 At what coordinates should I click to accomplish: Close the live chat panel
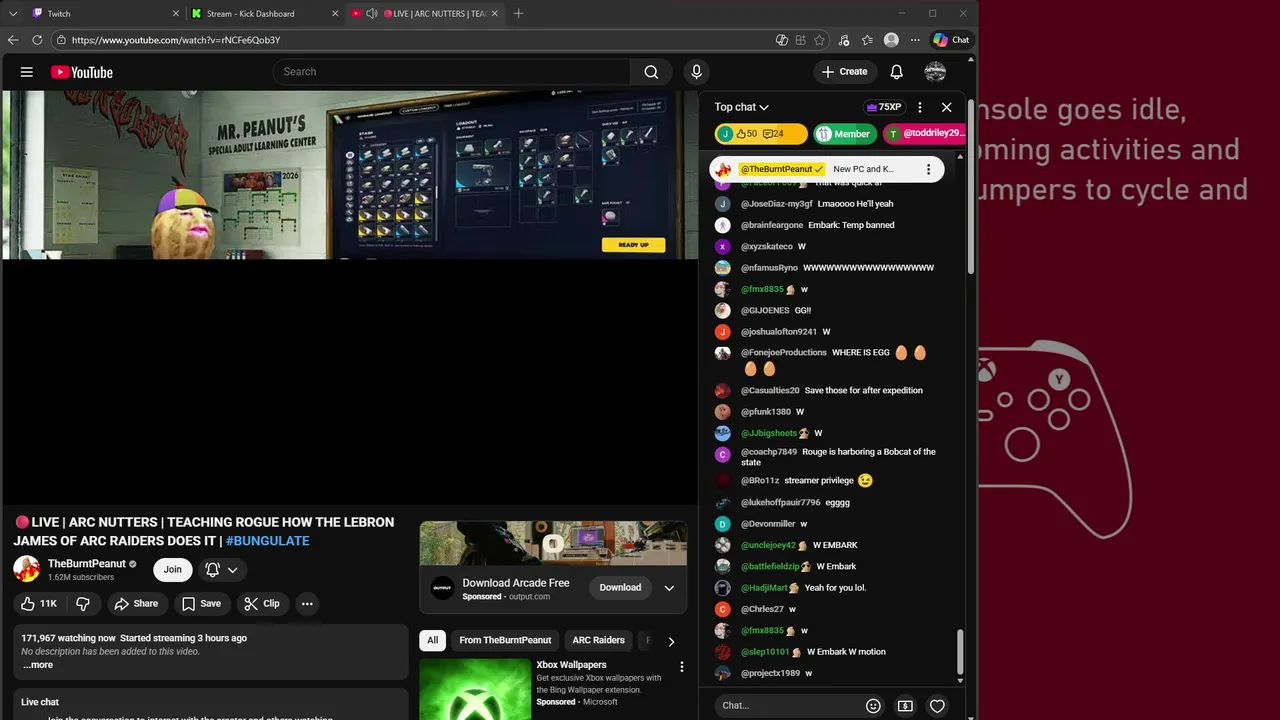click(x=947, y=107)
